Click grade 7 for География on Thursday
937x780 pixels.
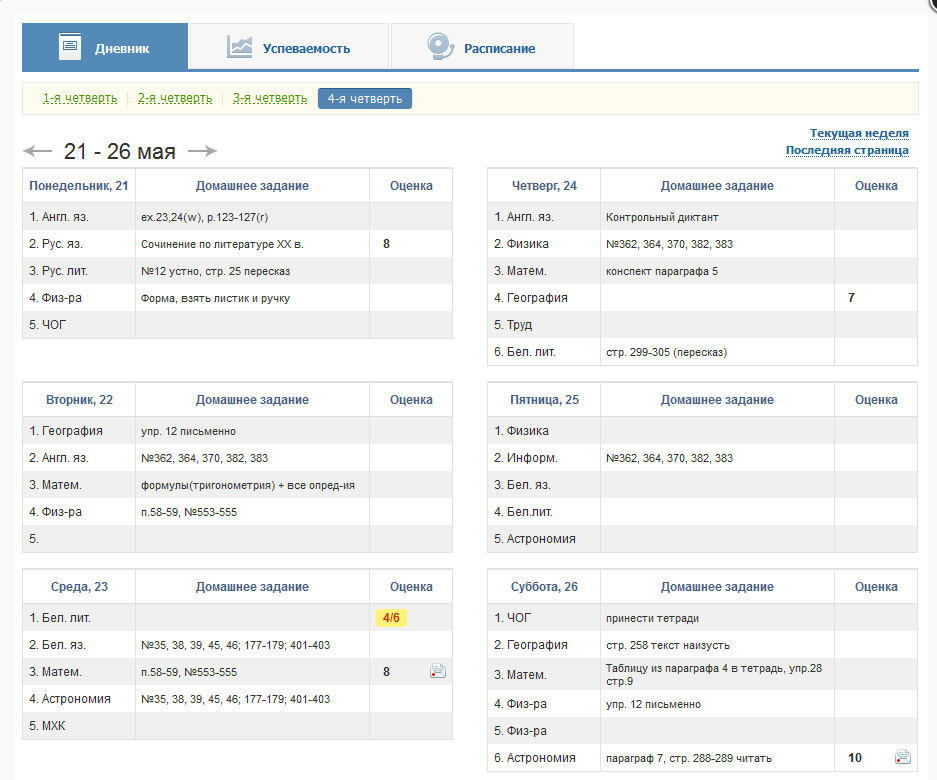pyautogui.click(x=852, y=298)
